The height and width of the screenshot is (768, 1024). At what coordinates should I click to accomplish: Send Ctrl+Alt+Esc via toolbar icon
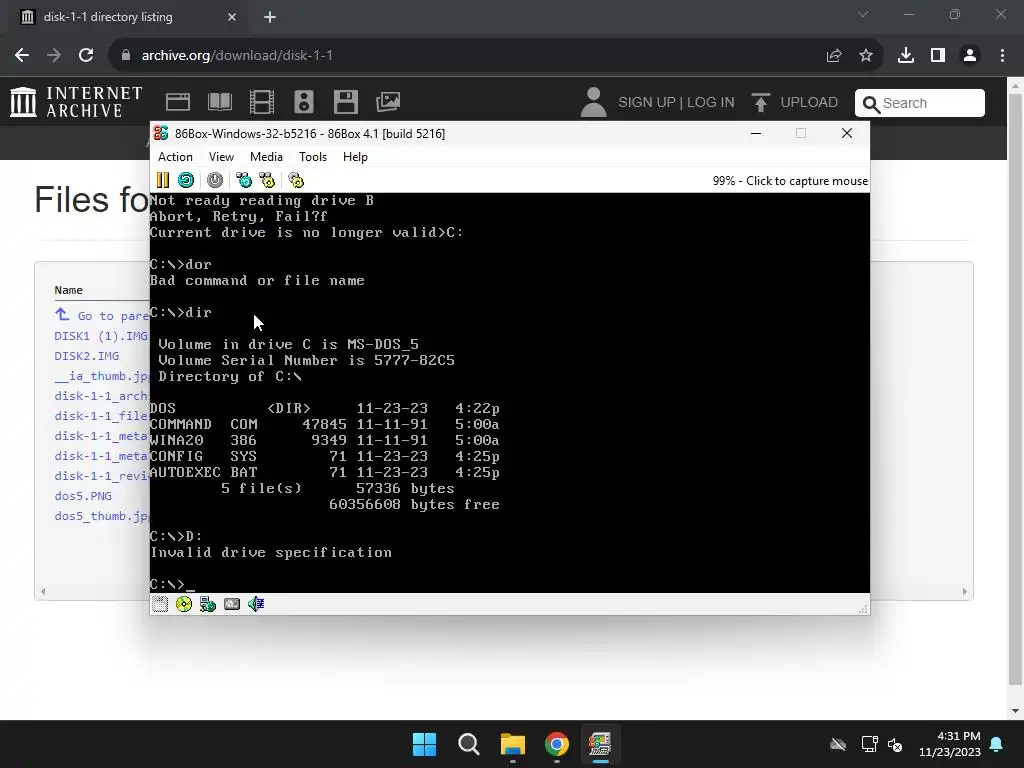click(267, 180)
